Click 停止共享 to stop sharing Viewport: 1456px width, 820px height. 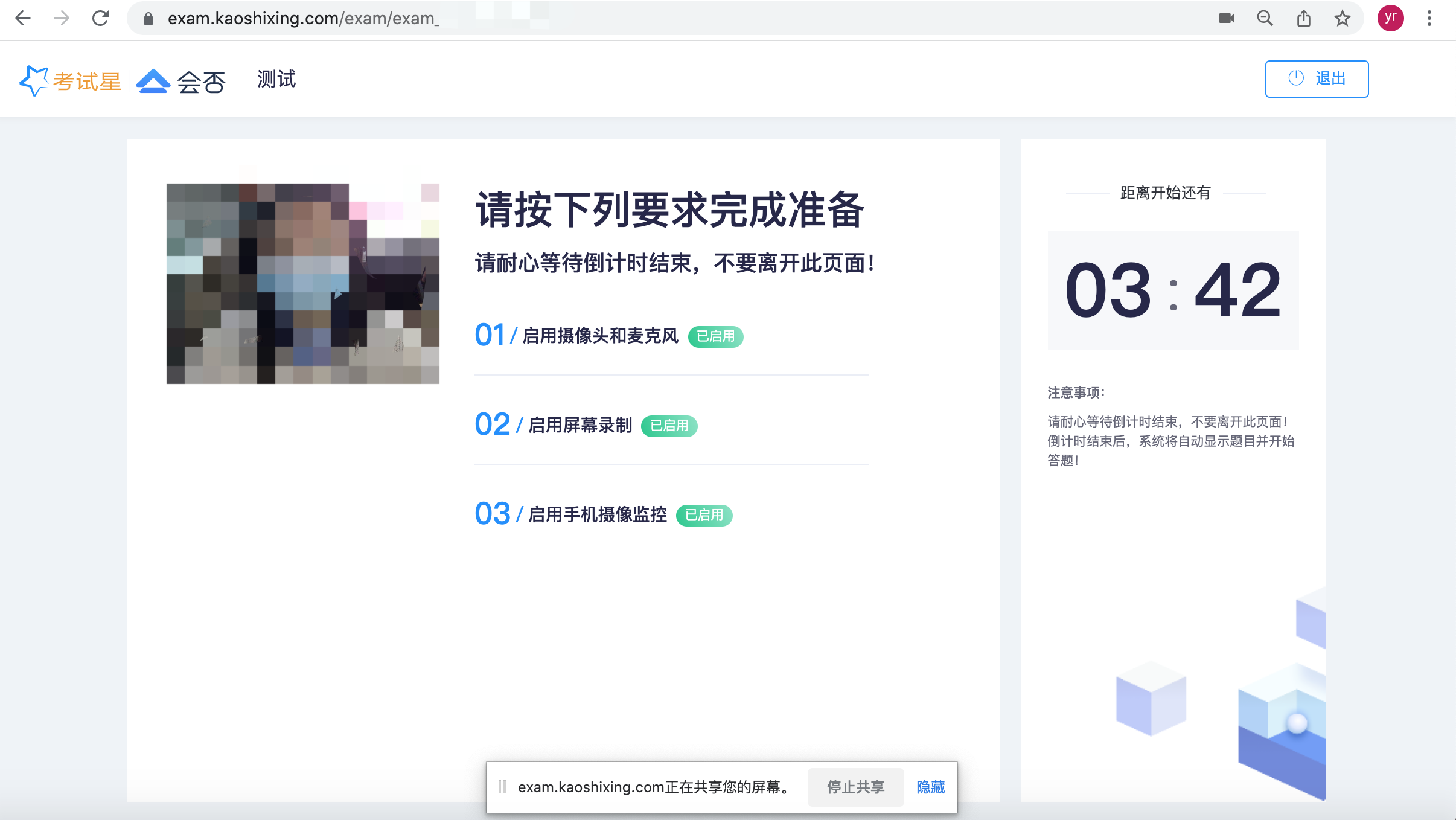pos(855,787)
